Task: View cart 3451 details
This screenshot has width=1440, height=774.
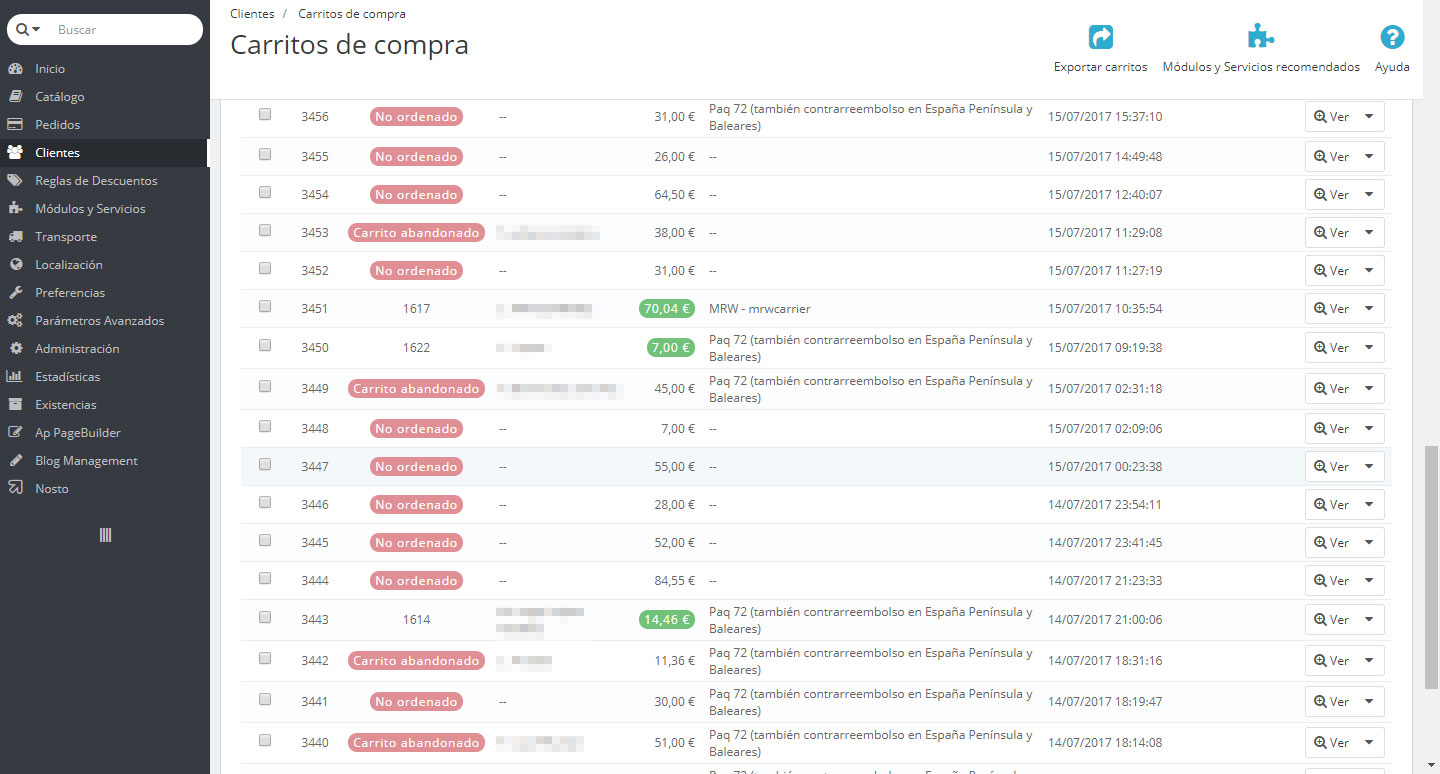Action: click(1330, 309)
